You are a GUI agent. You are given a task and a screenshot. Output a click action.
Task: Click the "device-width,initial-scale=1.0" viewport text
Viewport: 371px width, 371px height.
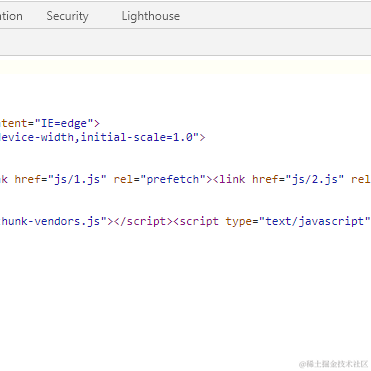click(99, 137)
